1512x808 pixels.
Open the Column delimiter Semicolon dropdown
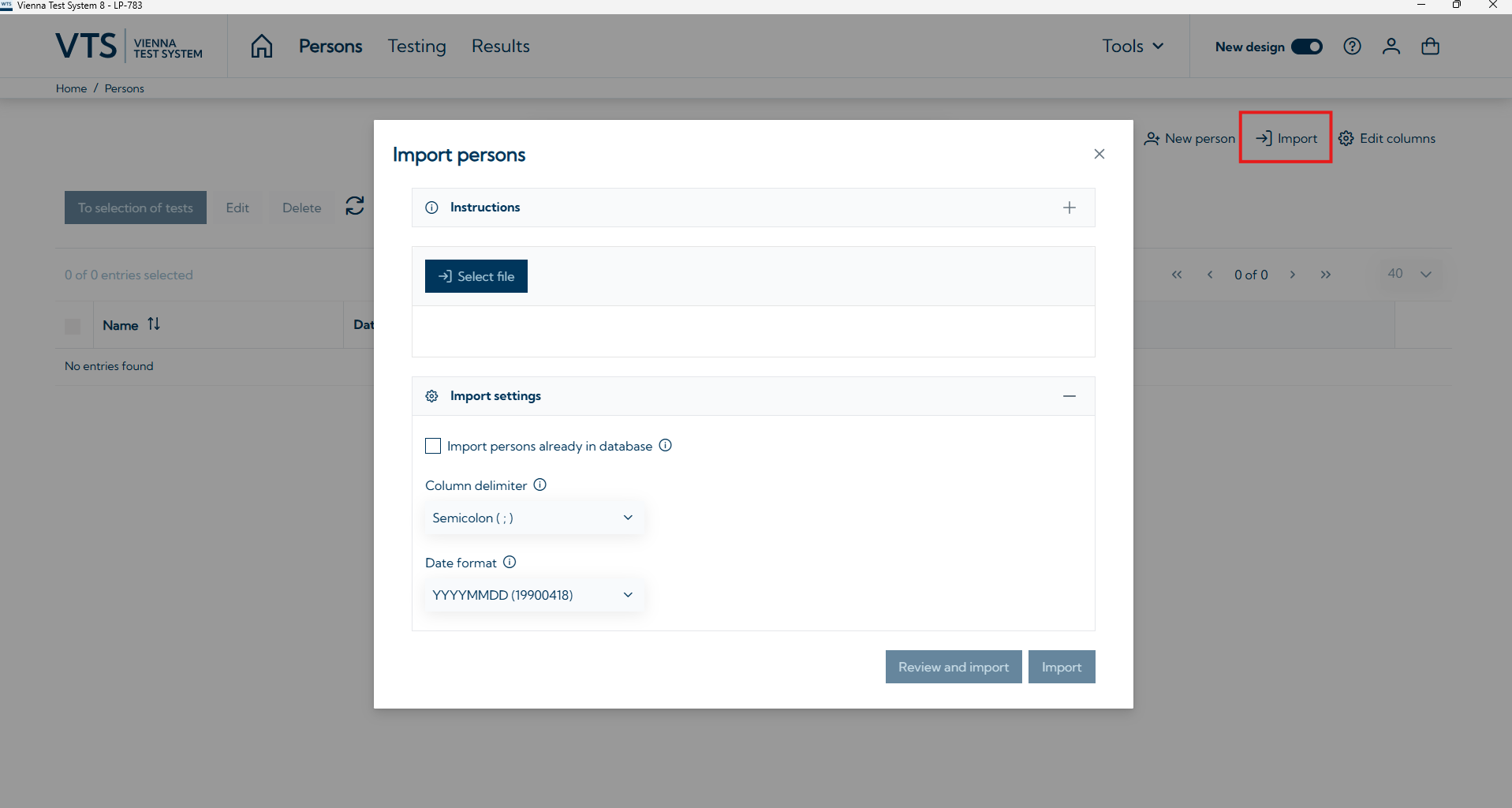[x=534, y=518]
